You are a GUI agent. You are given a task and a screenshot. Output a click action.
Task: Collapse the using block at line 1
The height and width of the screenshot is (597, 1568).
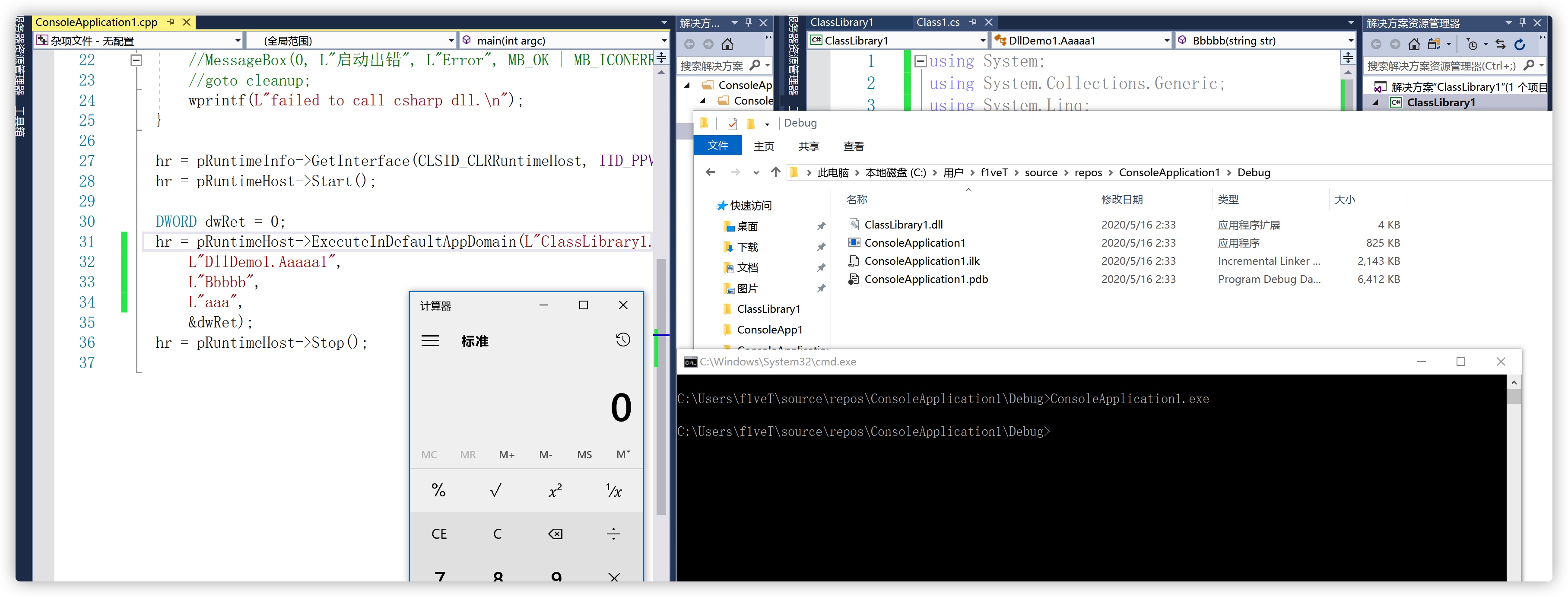[920, 61]
